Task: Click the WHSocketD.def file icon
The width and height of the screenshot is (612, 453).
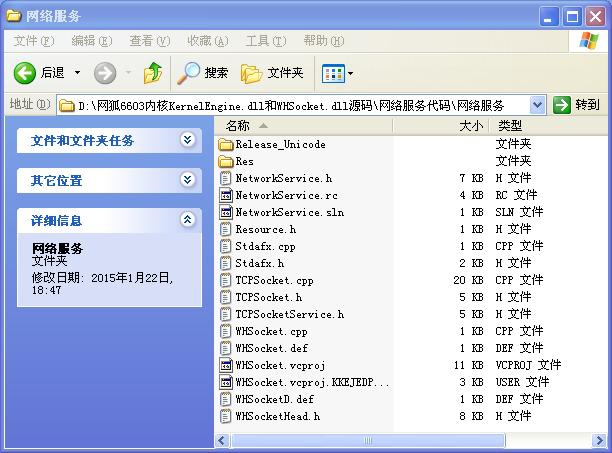Action: click(226, 400)
